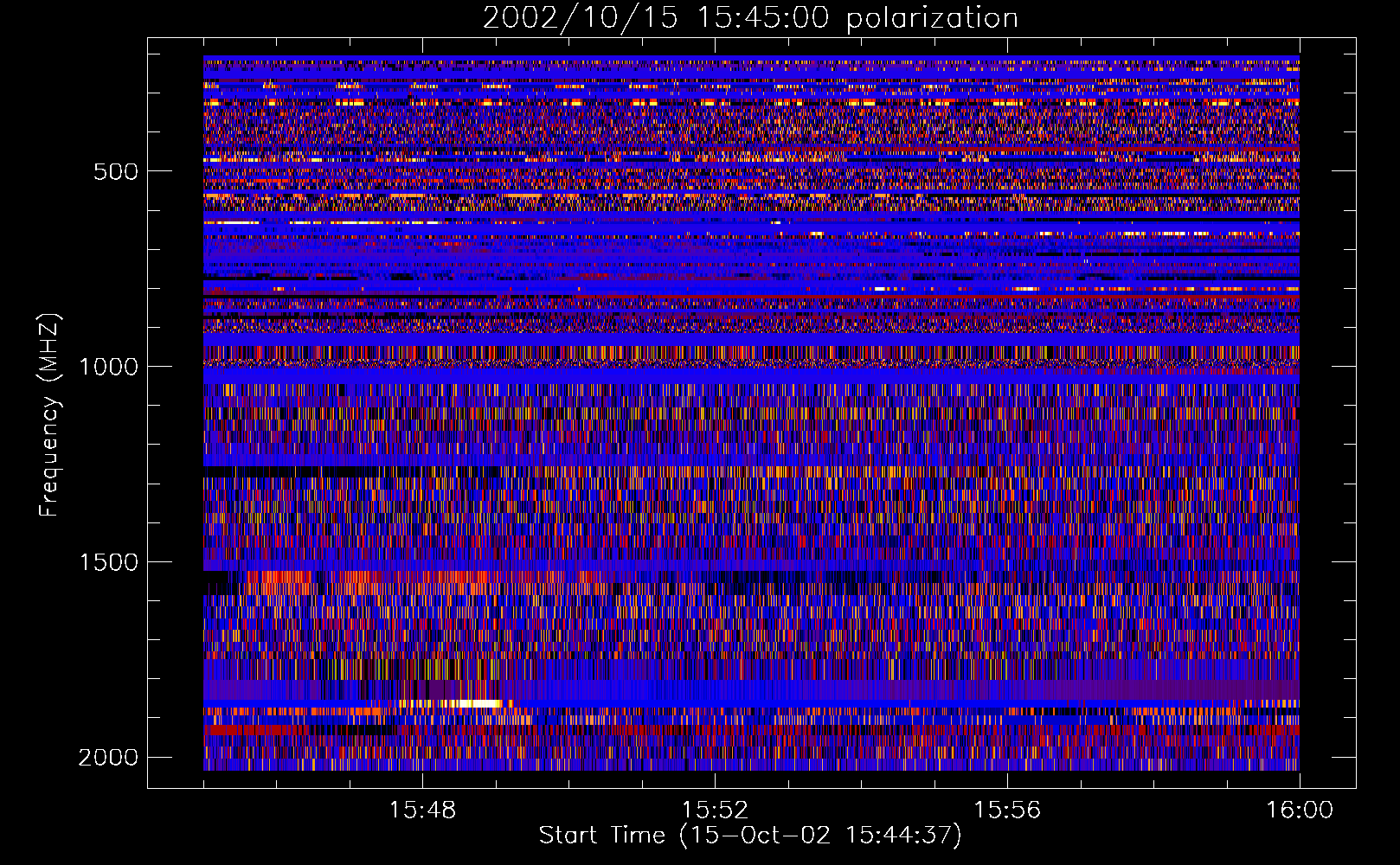Viewport: 1400px width, 865px height.
Task: Click the 500 label on the frequency axis
Action: point(115,171)
